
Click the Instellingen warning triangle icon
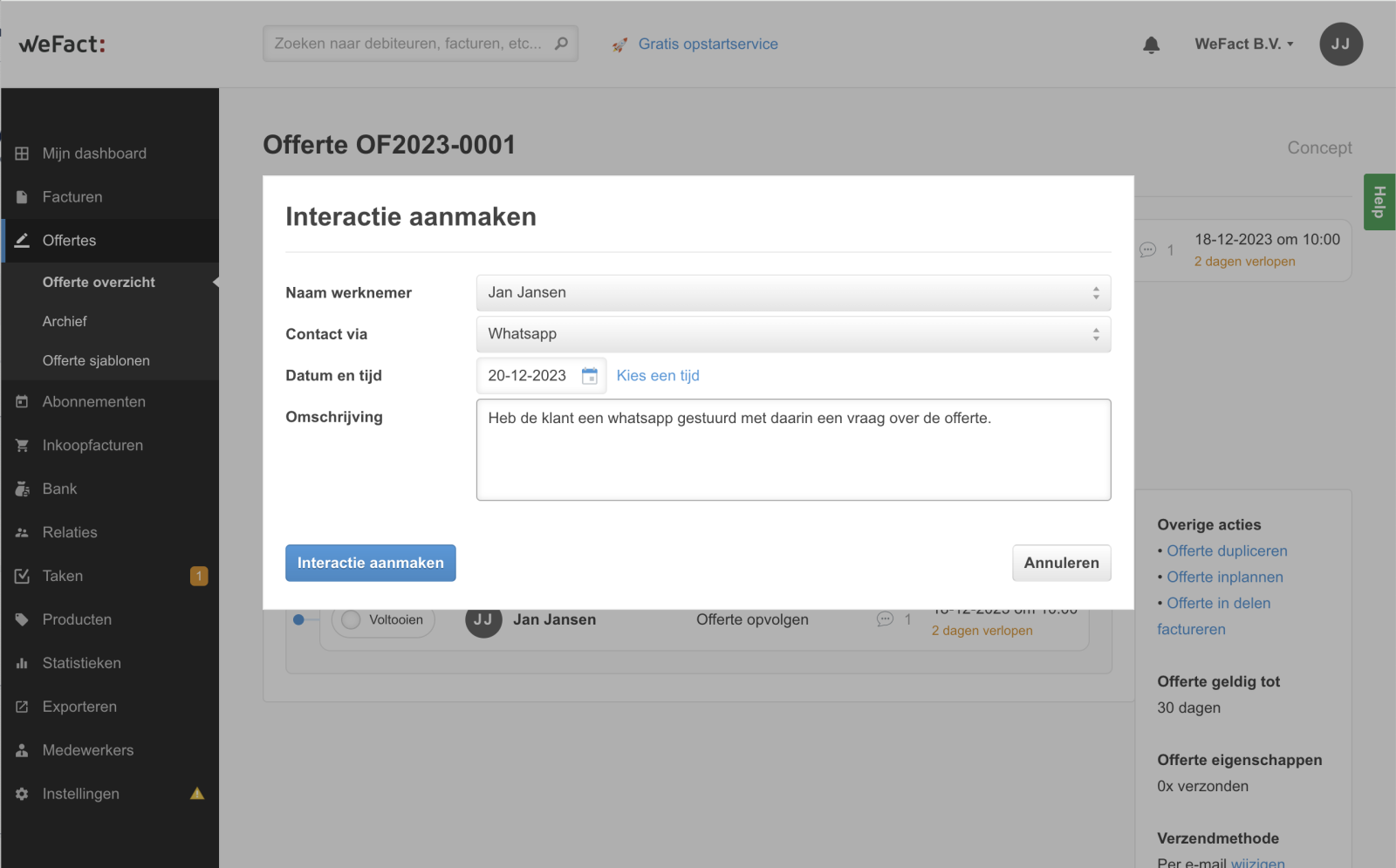(197, 794)
